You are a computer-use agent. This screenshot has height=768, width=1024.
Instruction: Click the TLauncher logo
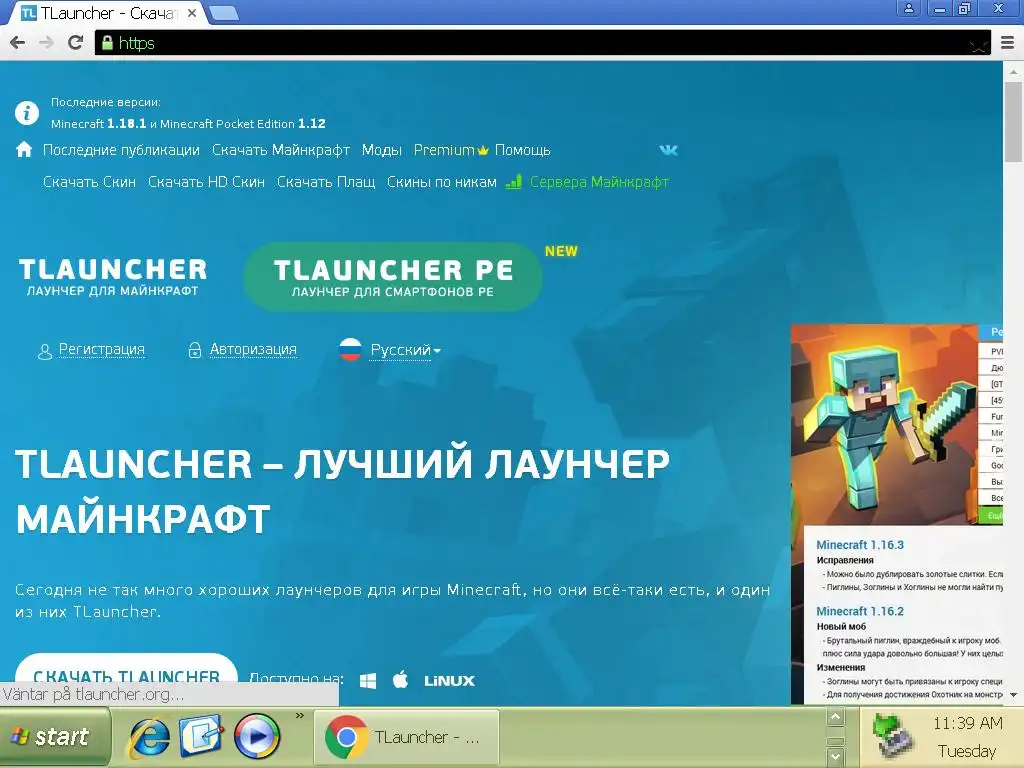pos(113,277)
